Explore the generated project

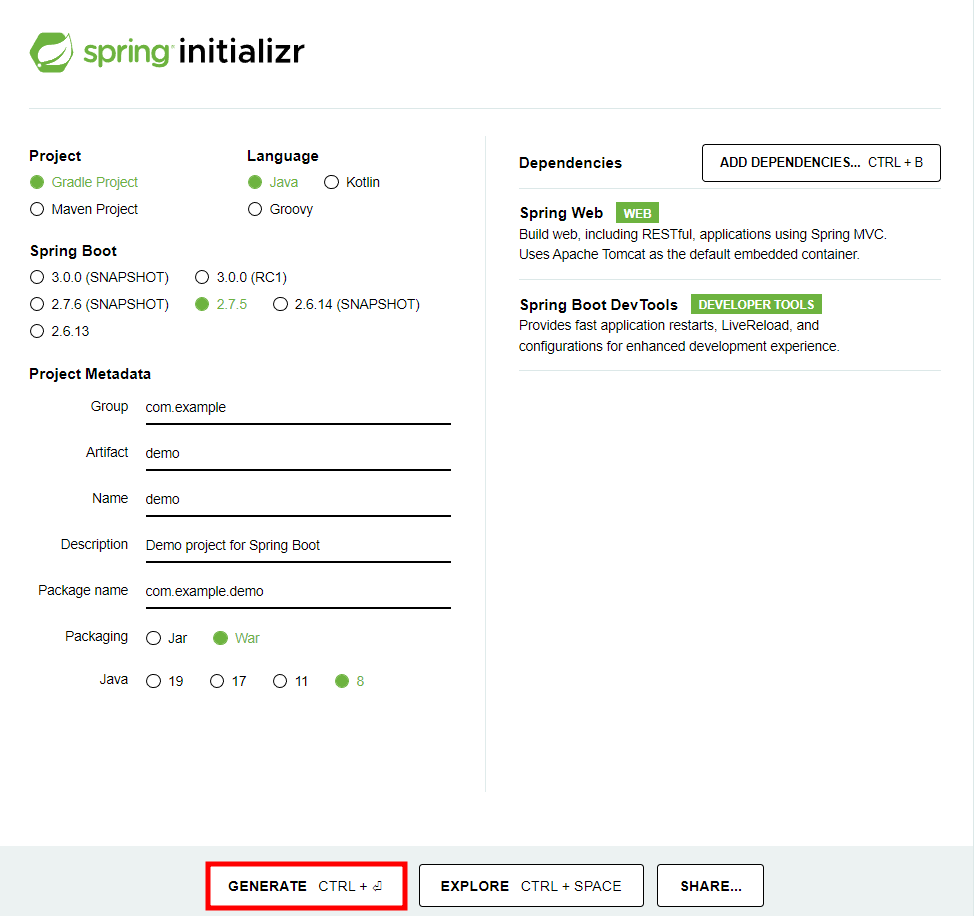click(x=531, y=886)
